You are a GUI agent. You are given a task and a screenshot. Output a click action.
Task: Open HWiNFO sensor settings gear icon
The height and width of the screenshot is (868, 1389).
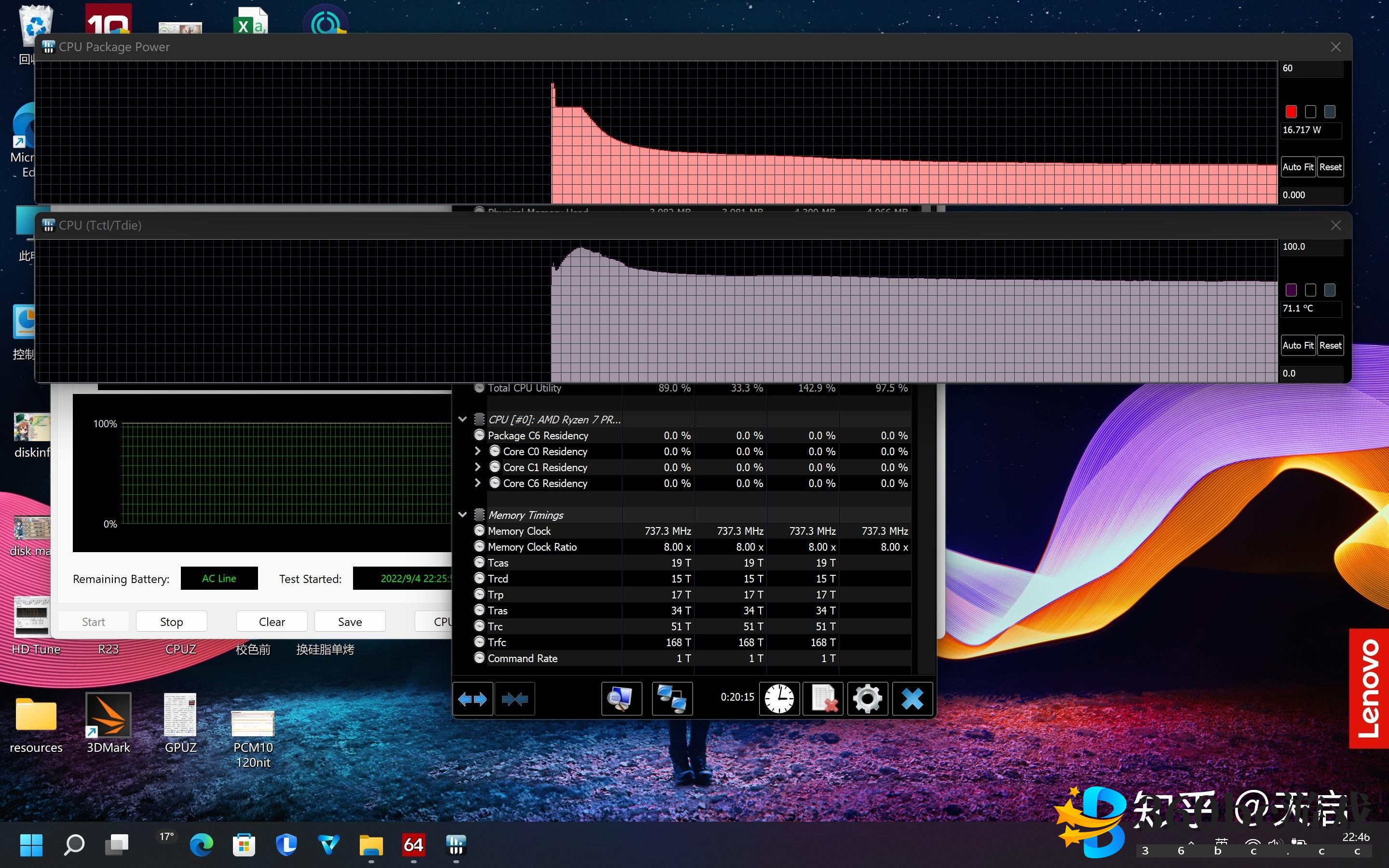point(867,699)
